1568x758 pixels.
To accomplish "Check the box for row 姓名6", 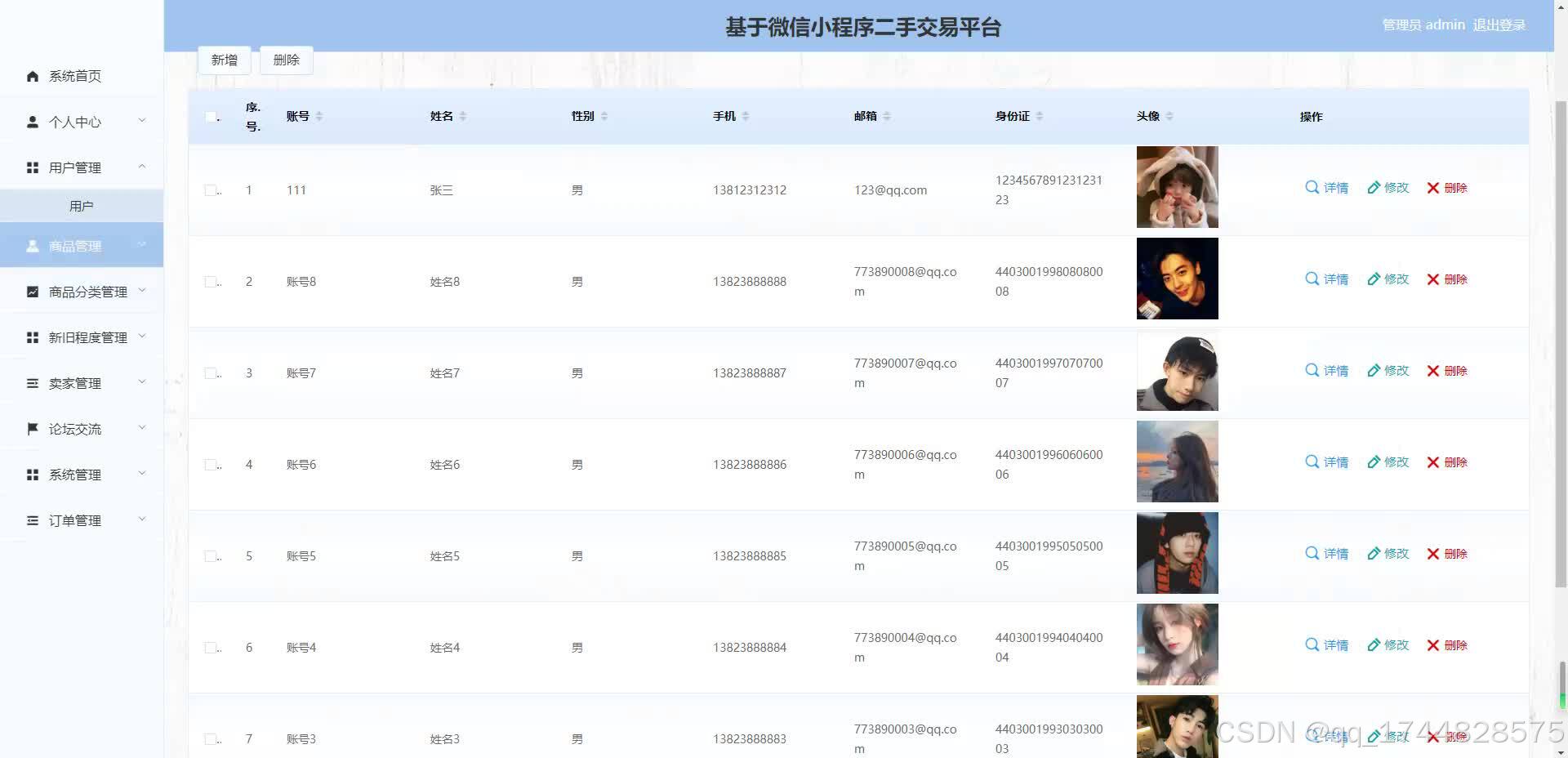I will coord(211,465).
